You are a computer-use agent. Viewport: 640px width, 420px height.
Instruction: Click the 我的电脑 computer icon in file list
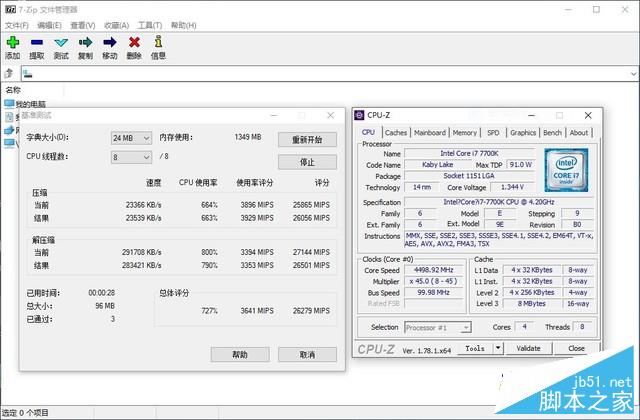point(9,104)
